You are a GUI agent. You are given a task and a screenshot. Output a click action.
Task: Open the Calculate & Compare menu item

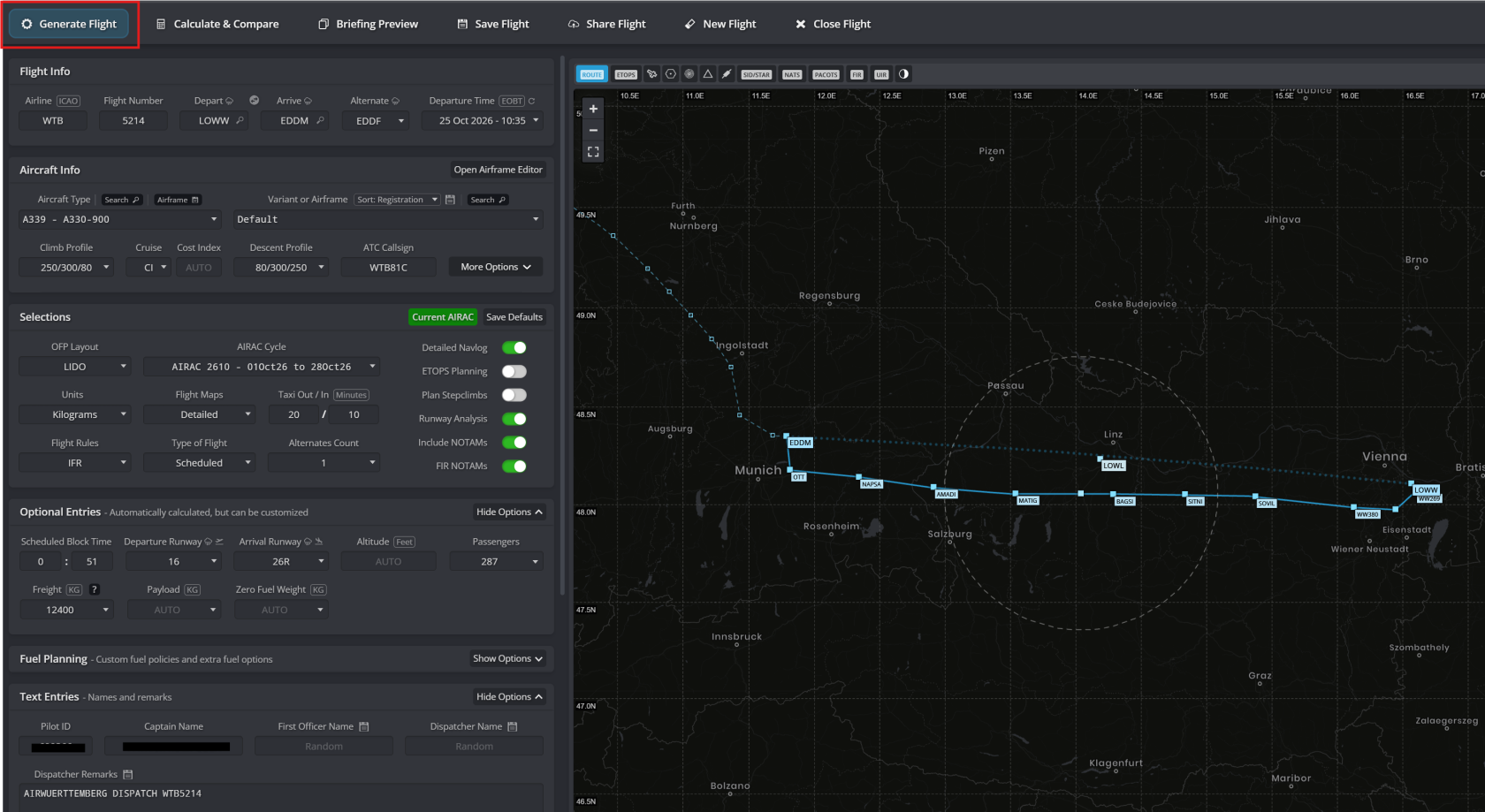pyautogui.click(x=217, y=24)
